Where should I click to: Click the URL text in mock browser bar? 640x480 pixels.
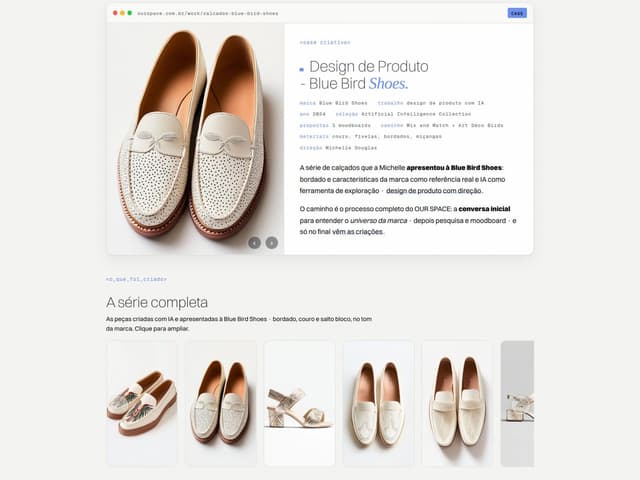coord(208,13)
